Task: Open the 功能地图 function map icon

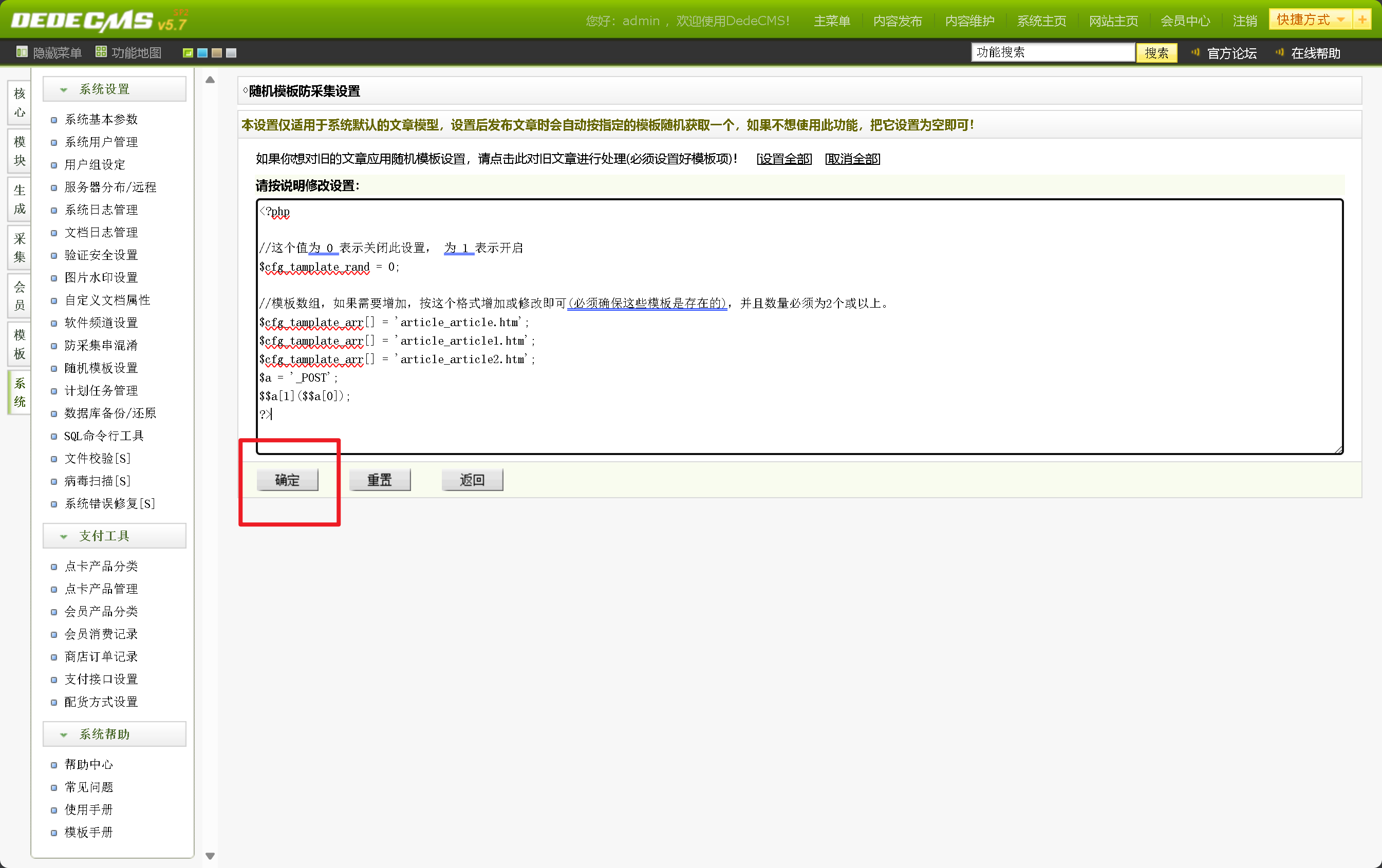Action: coord(101,52)
